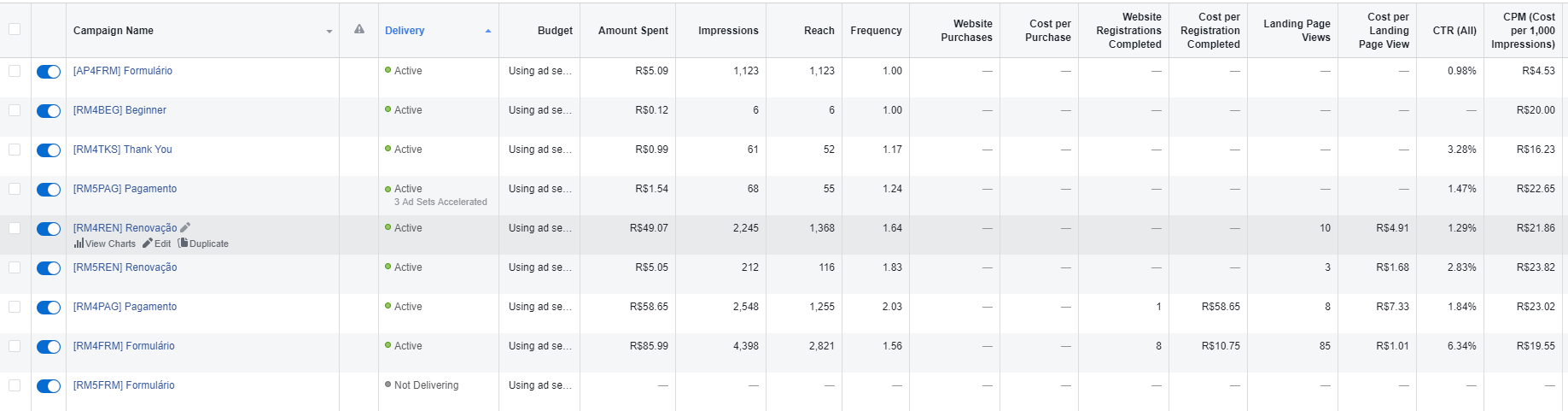Open View Charts for the hovered campaign
This screenshot has height=411, width=1568.
(x=105, y=244)
